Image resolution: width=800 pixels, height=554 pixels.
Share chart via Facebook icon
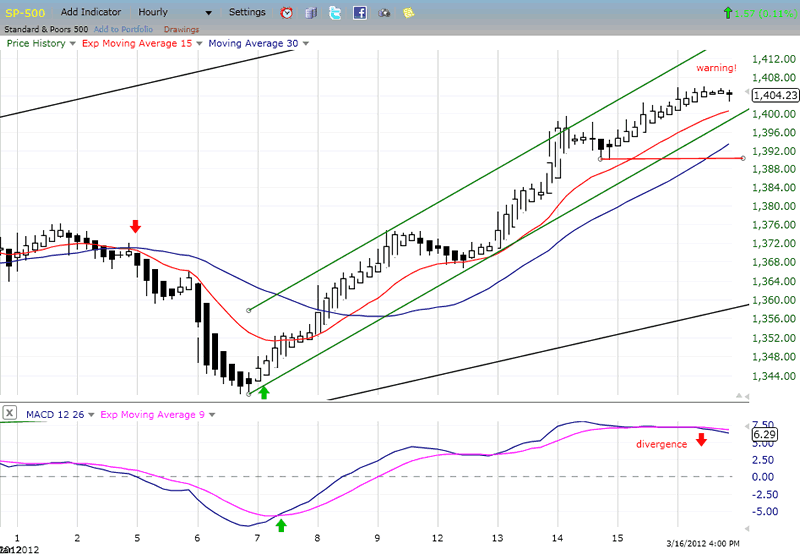click(360, 13)
